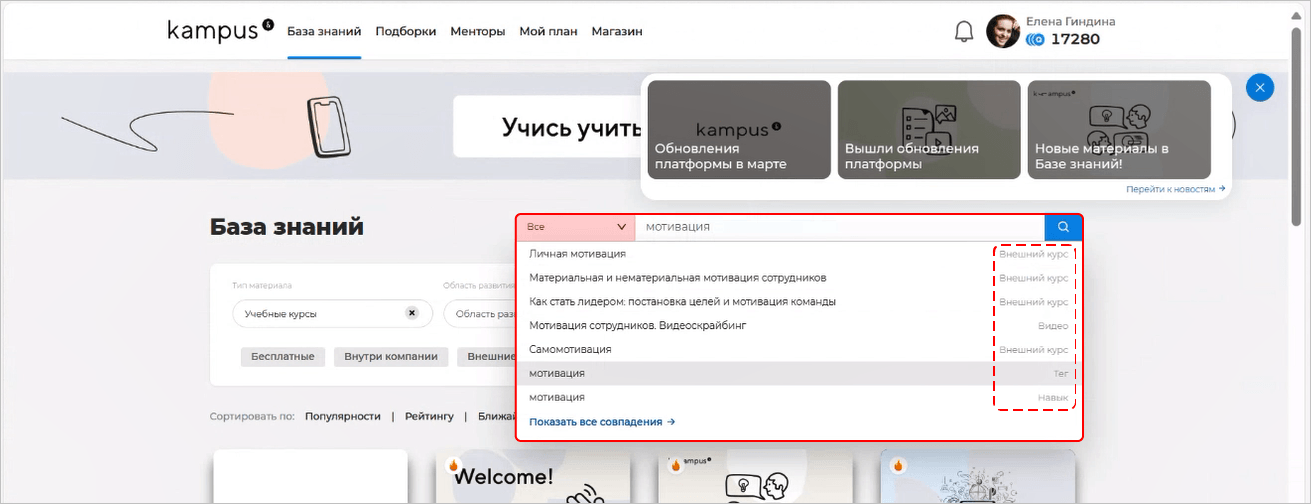Remove the Учебные курсы filter with X

coord(411,313)
